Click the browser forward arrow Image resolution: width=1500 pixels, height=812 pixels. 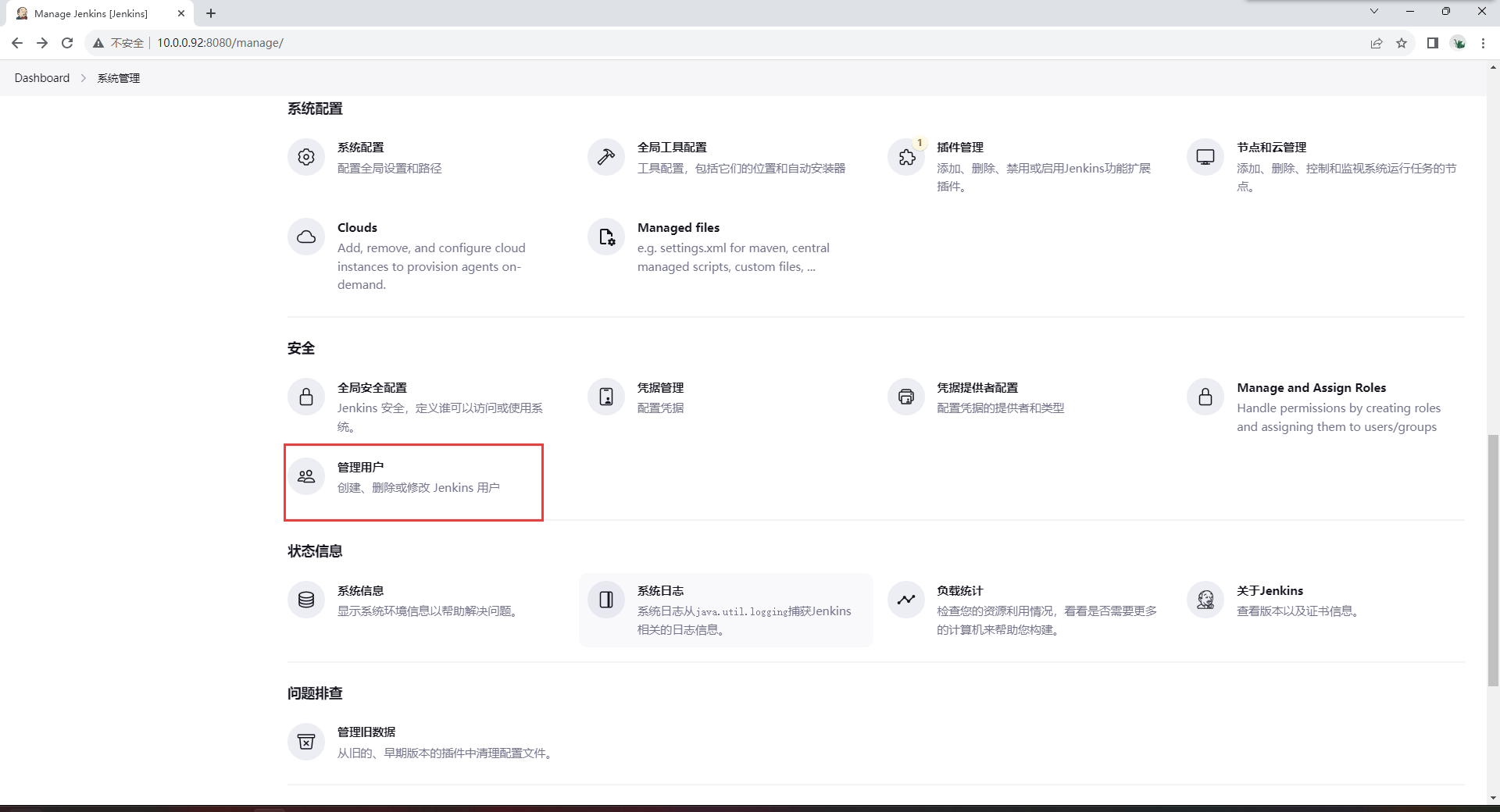pos(42,43)
